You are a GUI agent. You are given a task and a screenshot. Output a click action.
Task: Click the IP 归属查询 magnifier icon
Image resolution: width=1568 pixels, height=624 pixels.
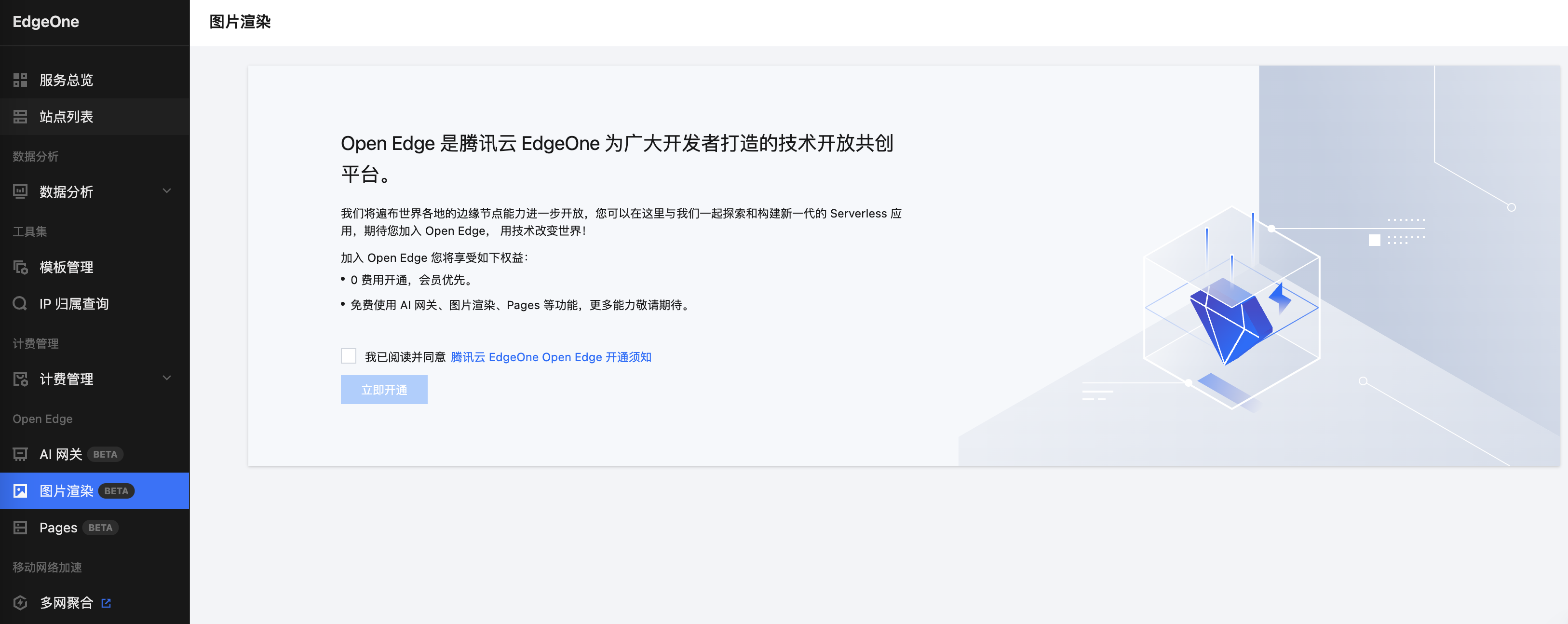click(20, 304)
